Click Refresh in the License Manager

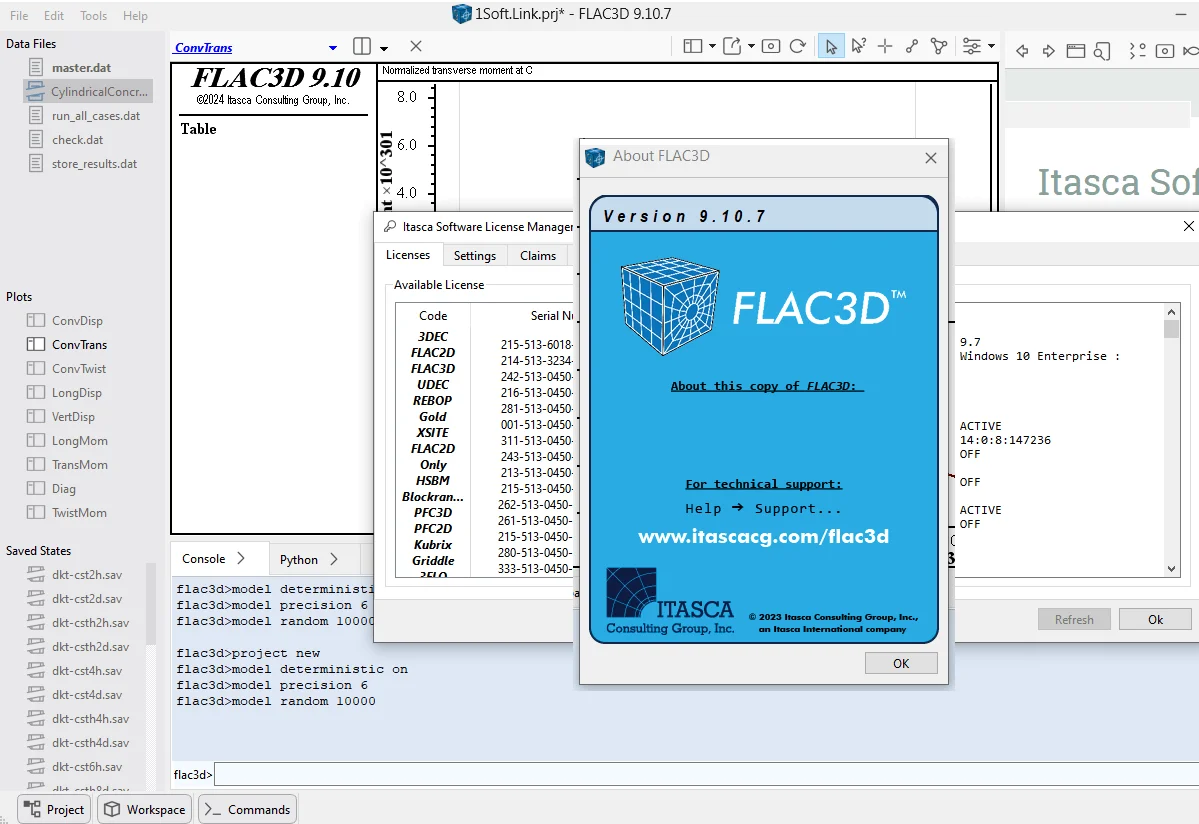pyautogui.click(x=1074, y=620)
